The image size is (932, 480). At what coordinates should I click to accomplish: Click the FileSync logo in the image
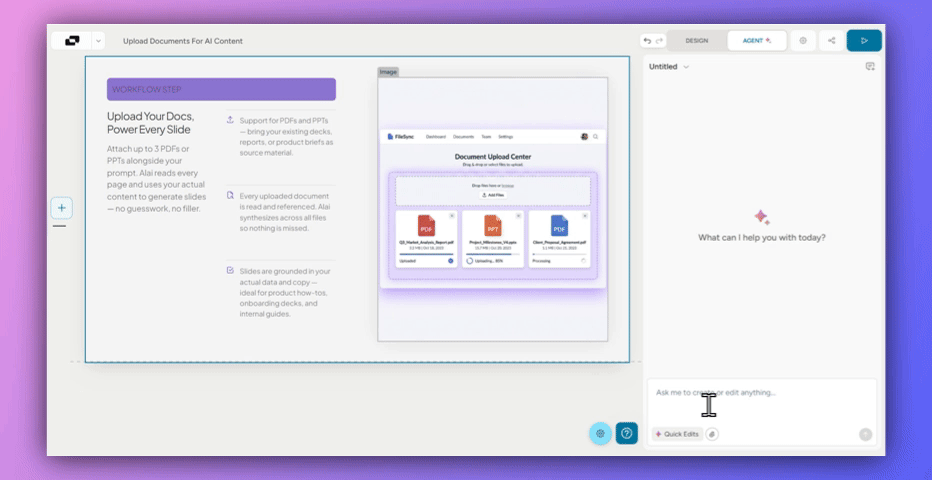401,137
